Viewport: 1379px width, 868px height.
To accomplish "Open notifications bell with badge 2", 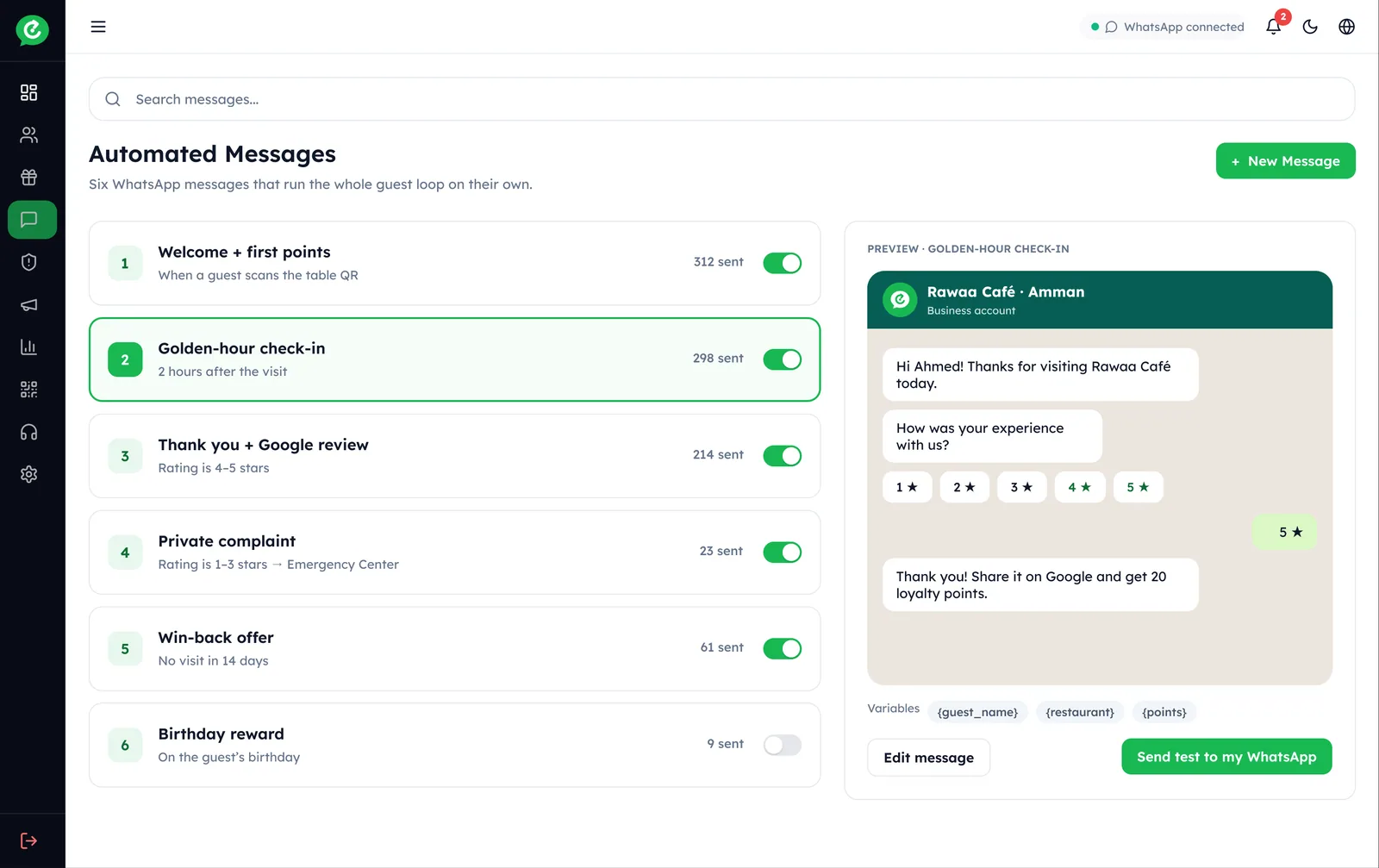I will click(x=1274, y=27).
